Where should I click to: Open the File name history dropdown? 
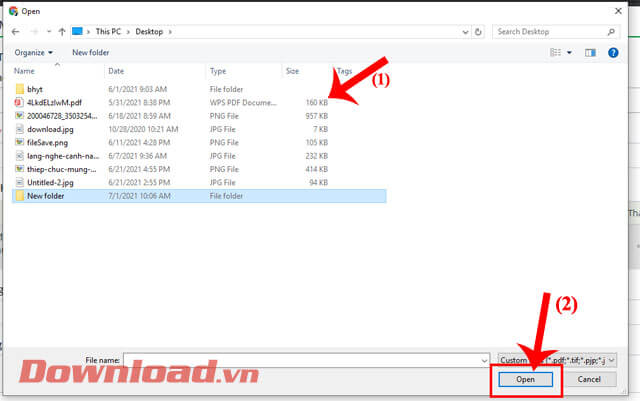click(x=484, y=361)
